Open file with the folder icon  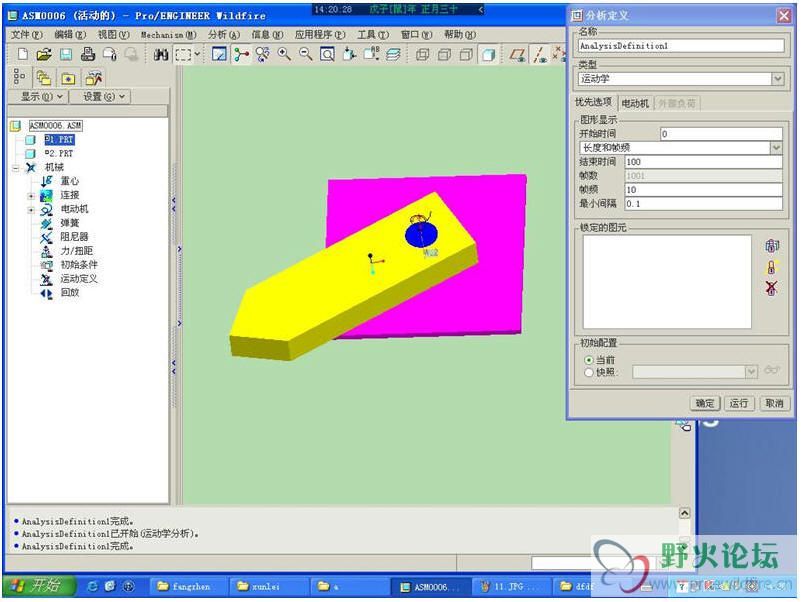(44, 54)
